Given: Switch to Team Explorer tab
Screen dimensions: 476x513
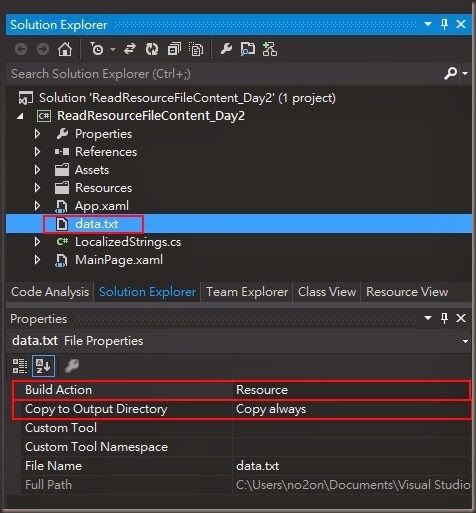Looking at the screenshot, I should tap(247, 292).
